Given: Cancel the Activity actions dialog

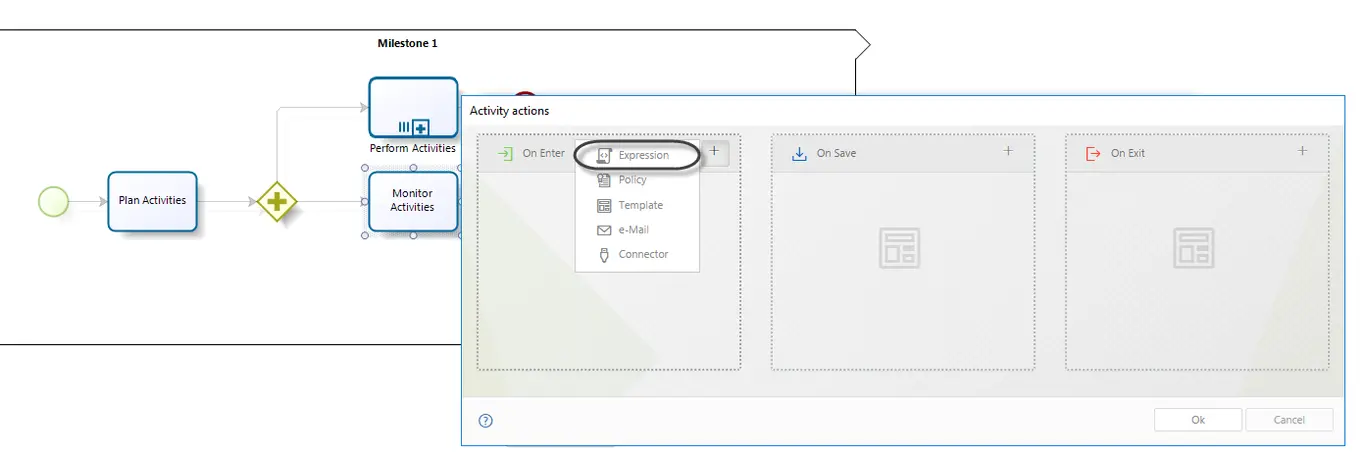Looking at the screenshot, I should 1289,420.
